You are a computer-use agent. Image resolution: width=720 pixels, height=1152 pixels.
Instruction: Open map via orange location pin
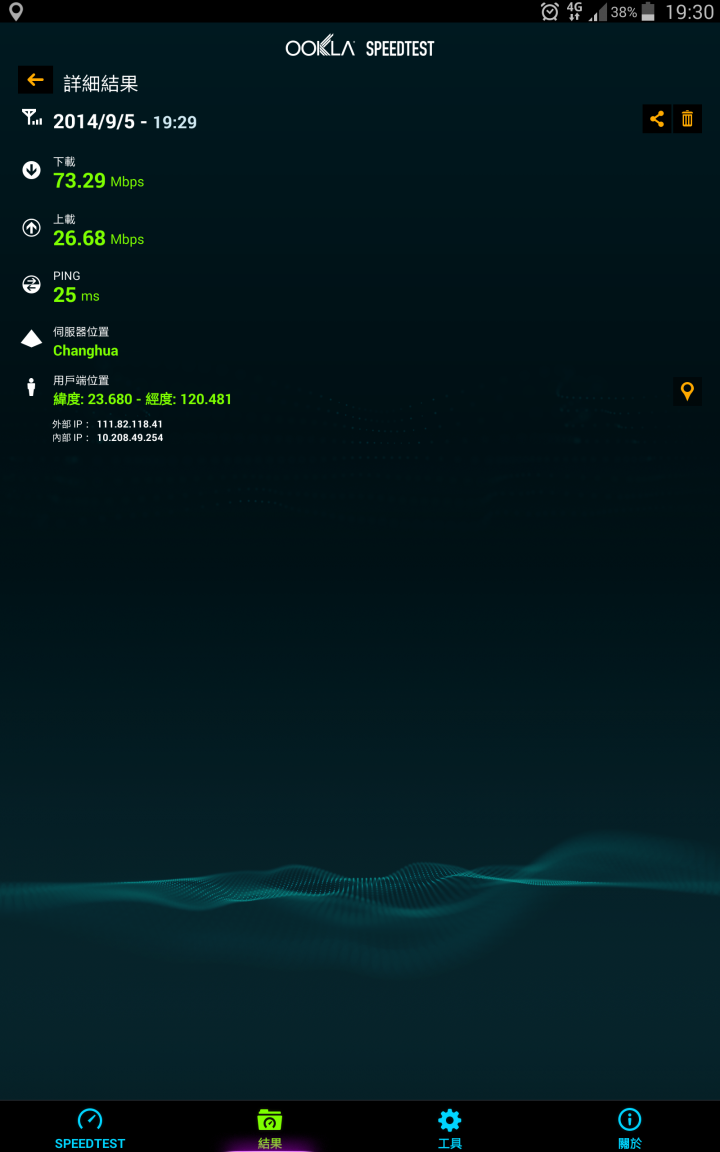pyautogui.click(x=687, y=392)
